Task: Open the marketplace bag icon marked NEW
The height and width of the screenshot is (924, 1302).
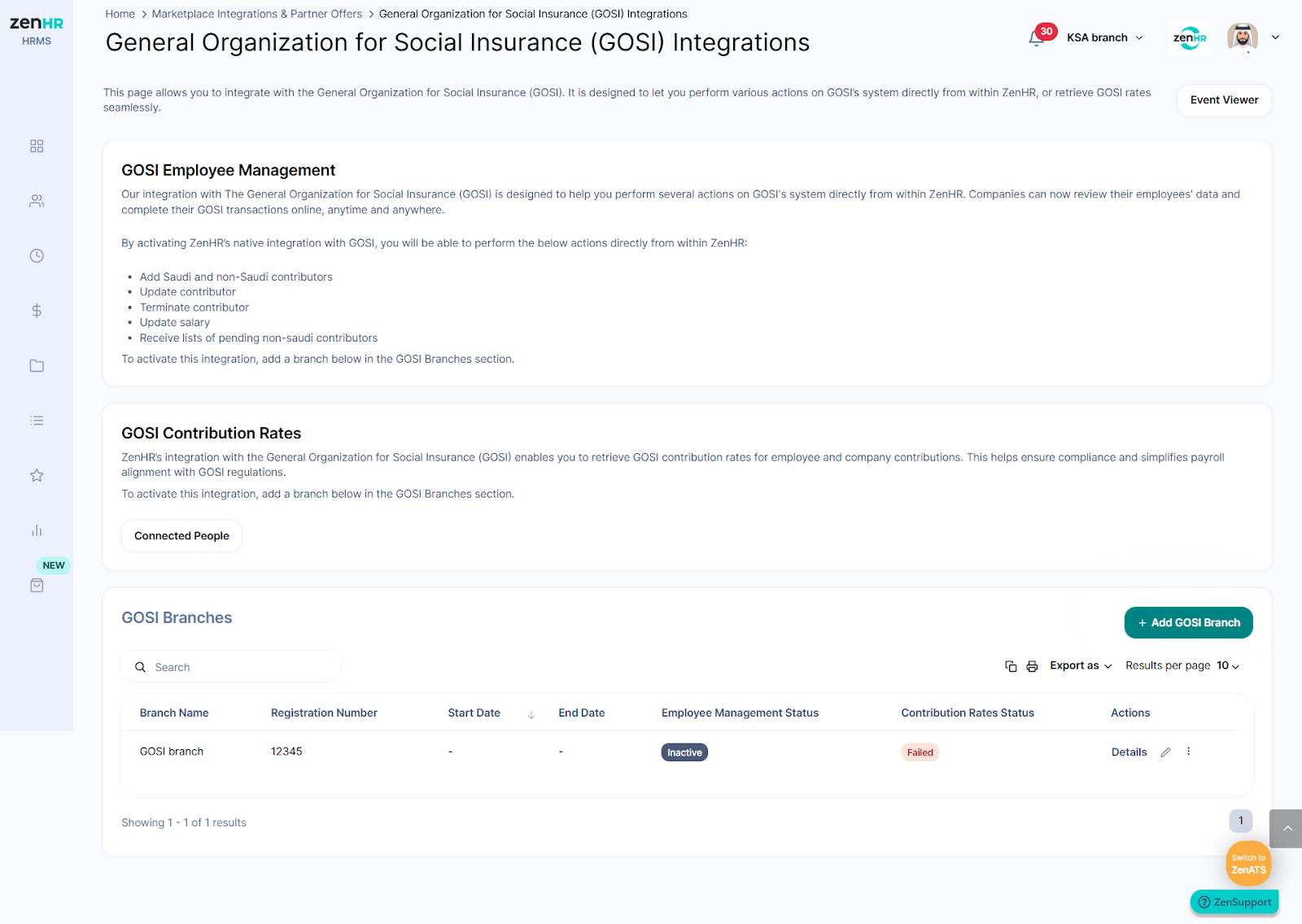Action: tap(37, 586)
